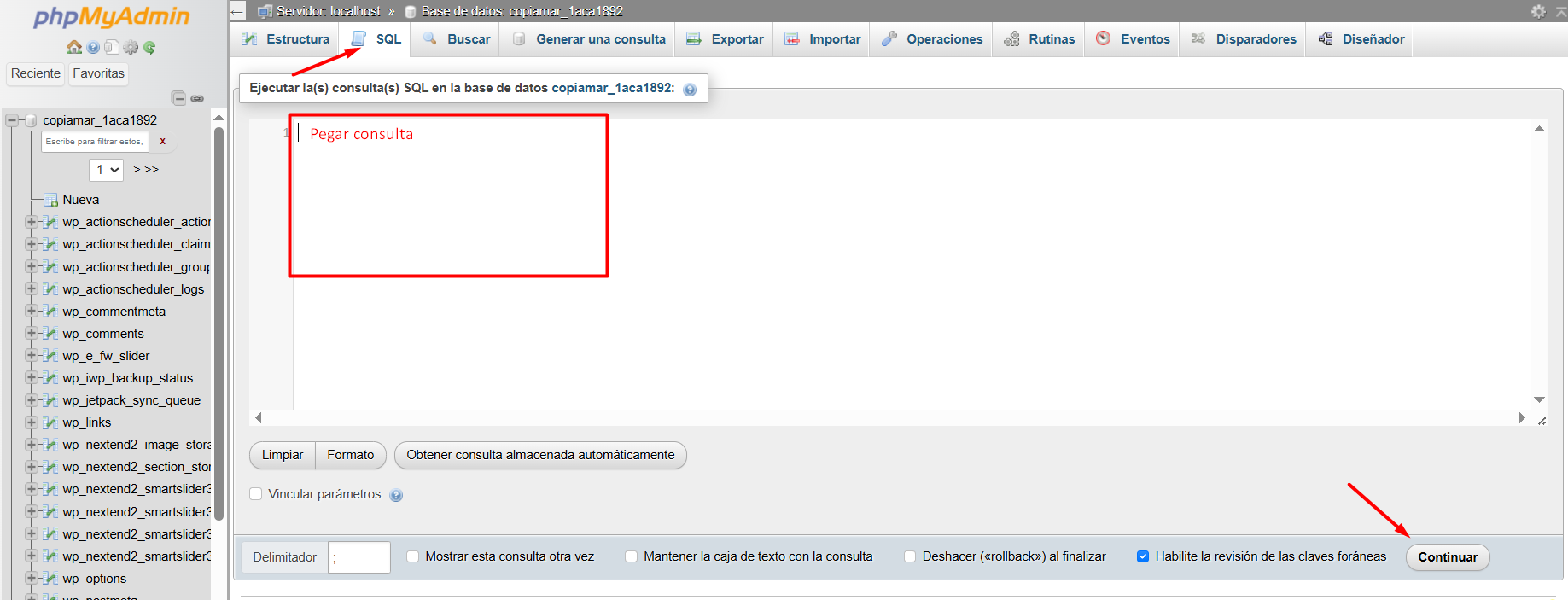
Task: Expand the wp_comments table node
Action: coord(32,334)
